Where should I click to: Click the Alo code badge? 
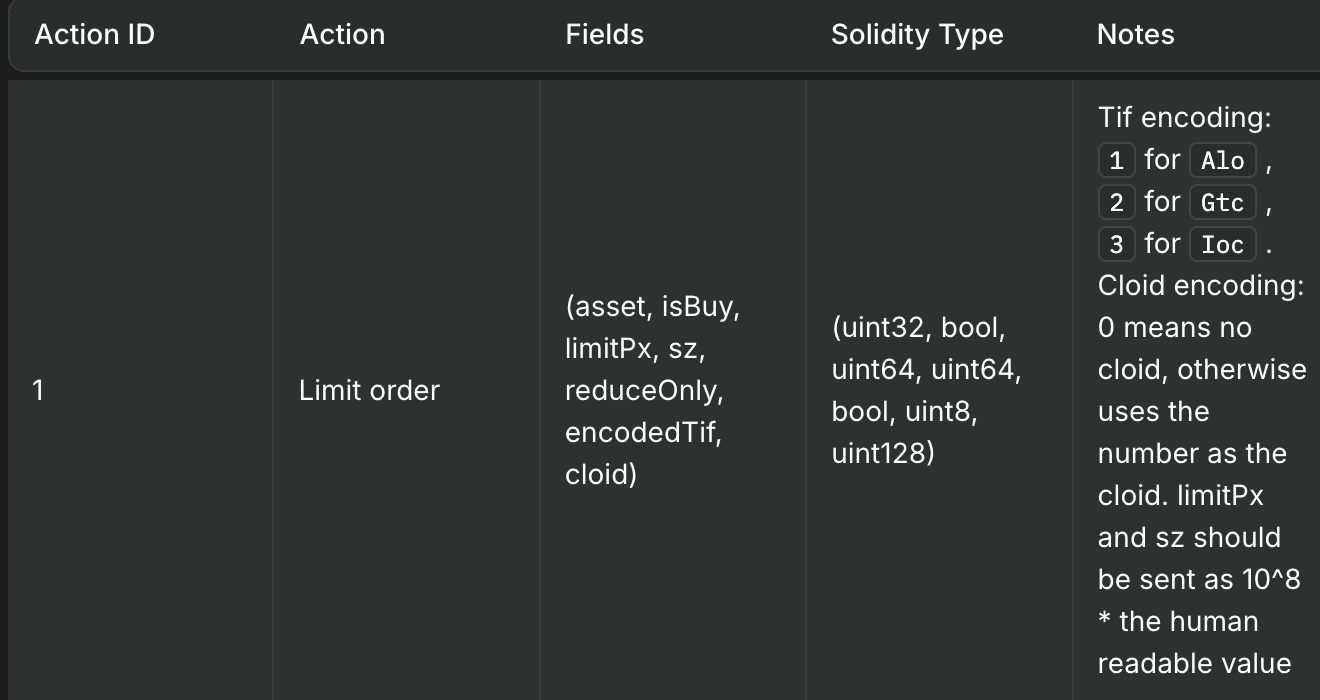[x=1222, y=160]
